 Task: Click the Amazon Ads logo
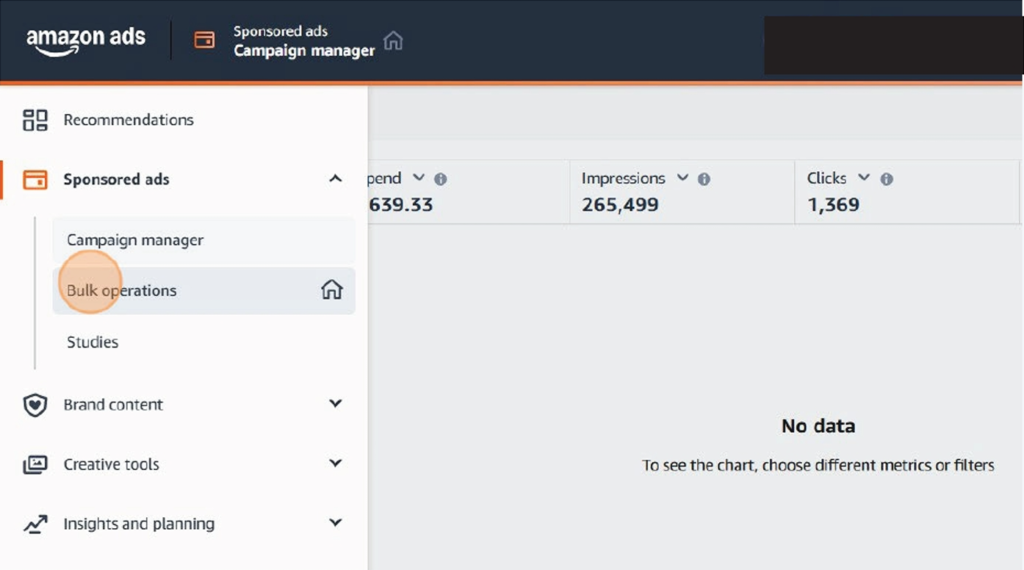coord(86,41)
